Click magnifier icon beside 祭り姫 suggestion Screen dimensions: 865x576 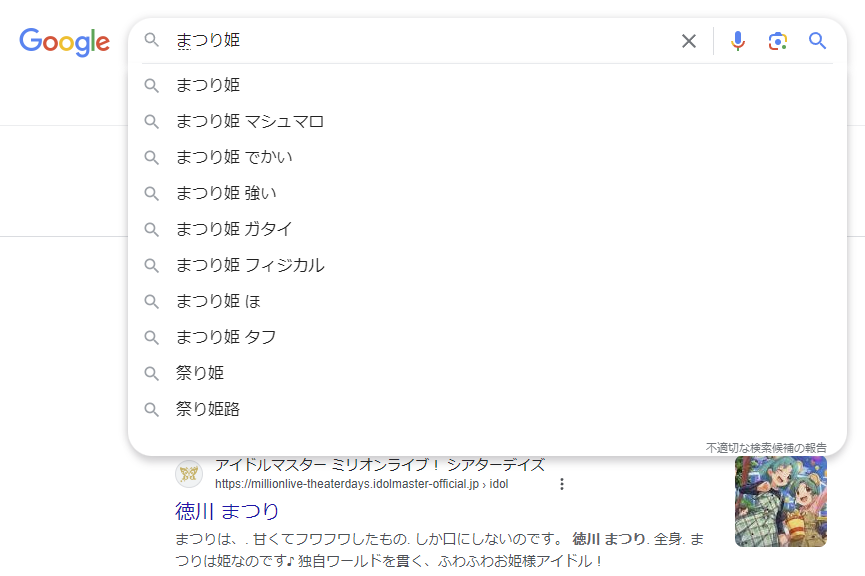pyautogui.click(x=152, y=373)
